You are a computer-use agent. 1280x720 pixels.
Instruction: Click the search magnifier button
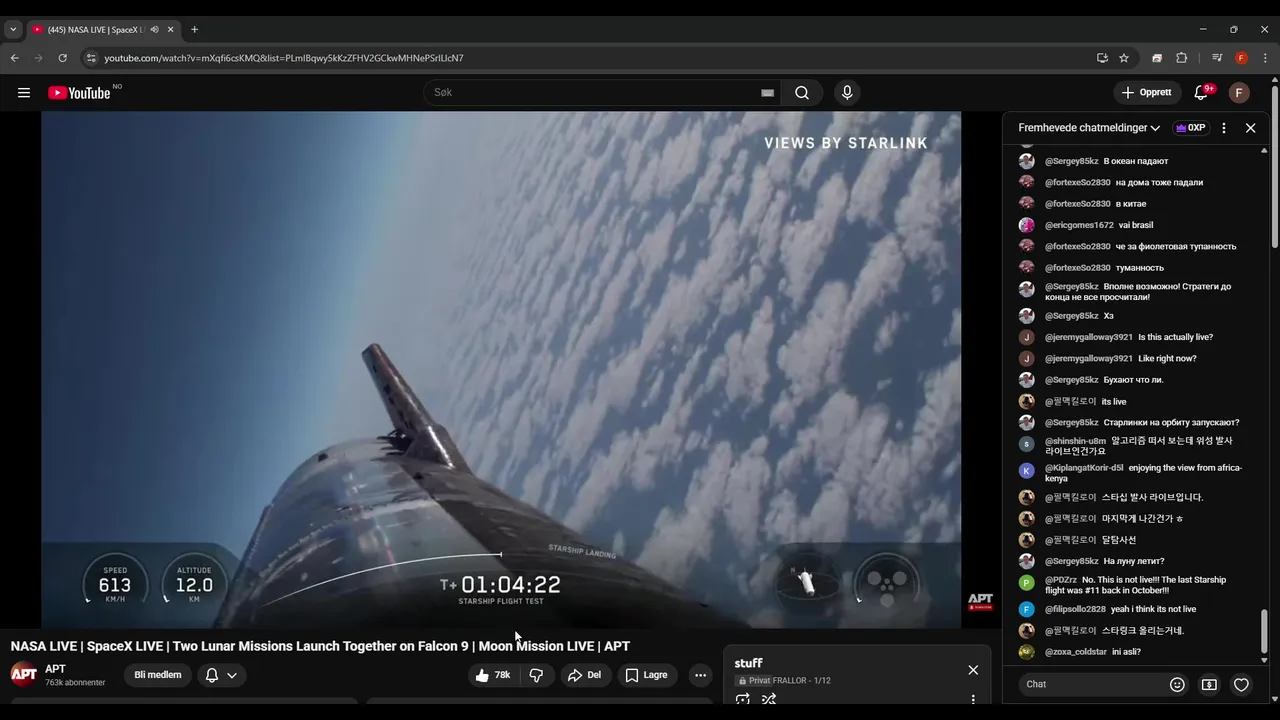tap(802, 93)
